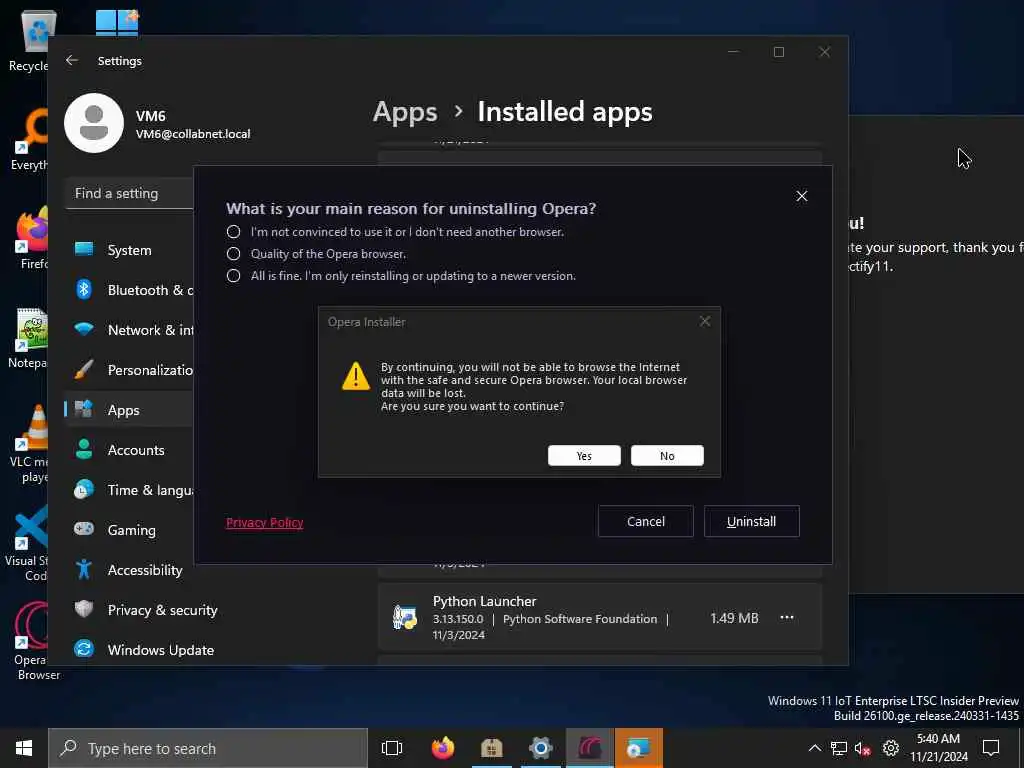
Task: Click the network tray icon
Action: pyautogui.click(x=839, y=748)
